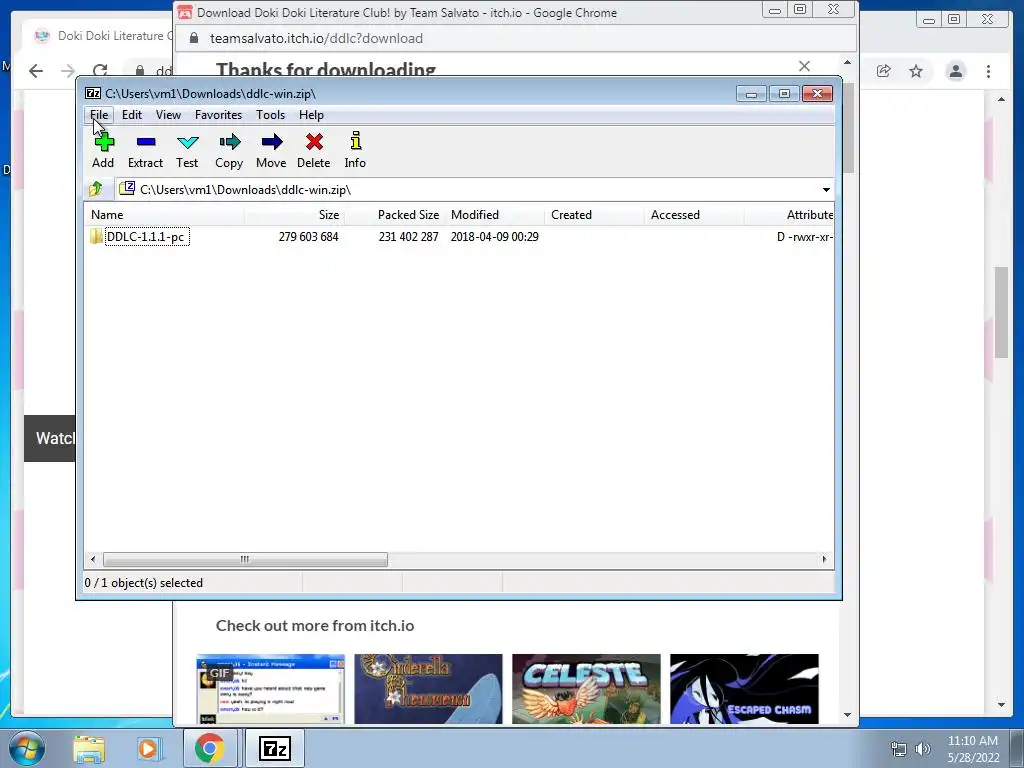
Task: Open Chrome's share page icon
Action: coord(884,71)
